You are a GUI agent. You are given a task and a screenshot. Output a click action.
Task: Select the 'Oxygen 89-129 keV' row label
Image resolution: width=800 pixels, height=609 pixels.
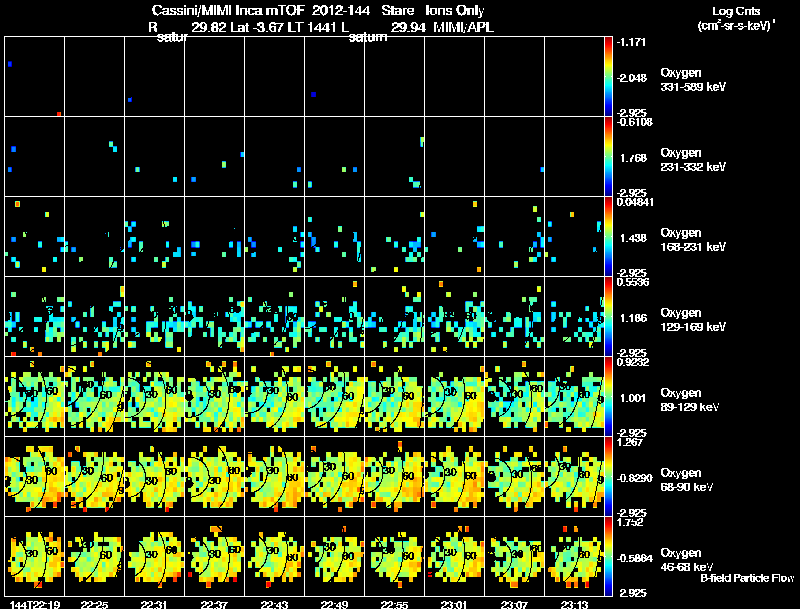[x=690, y=400]
